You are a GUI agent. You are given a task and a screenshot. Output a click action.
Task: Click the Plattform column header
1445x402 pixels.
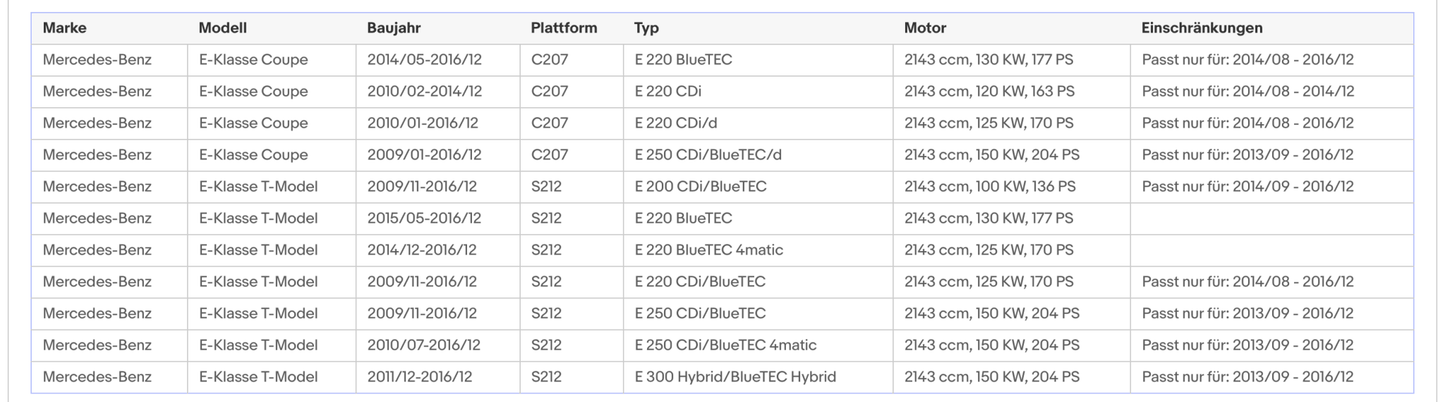(x=564, y=28)
